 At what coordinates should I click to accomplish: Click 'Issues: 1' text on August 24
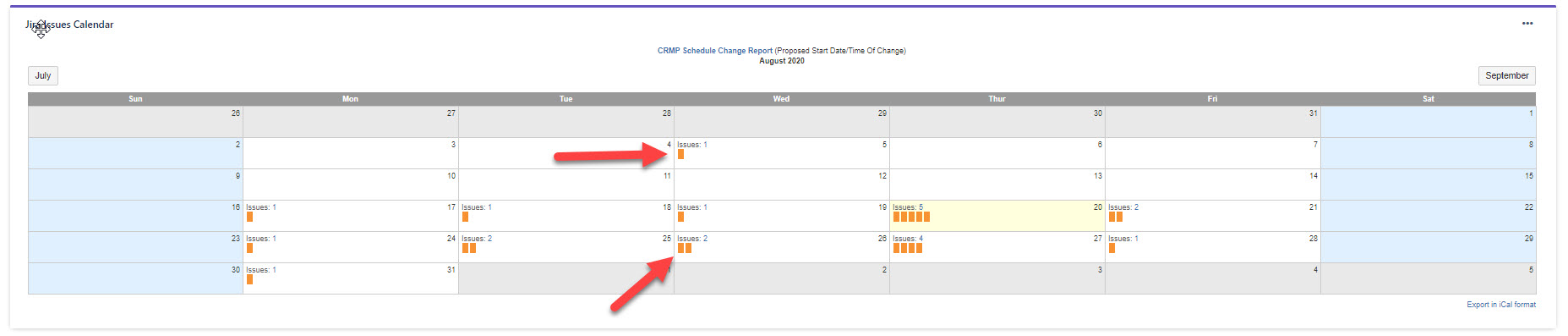(261, 239)
